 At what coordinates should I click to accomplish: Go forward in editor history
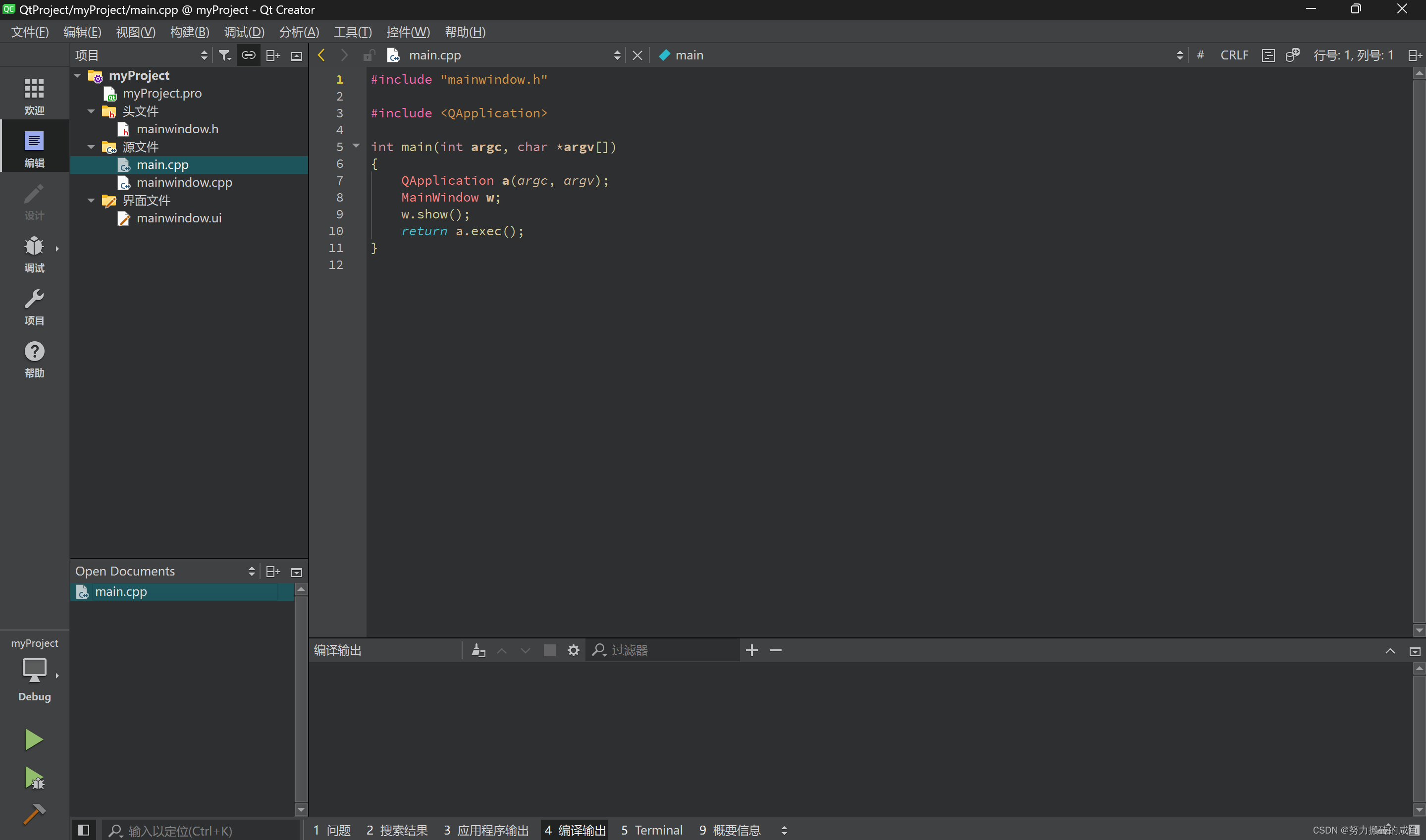click(x=344, y=55)
